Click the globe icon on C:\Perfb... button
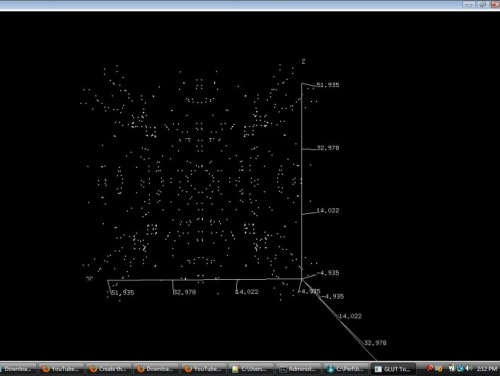The height and width of the screenshot is (376, 500). [330, 369]
